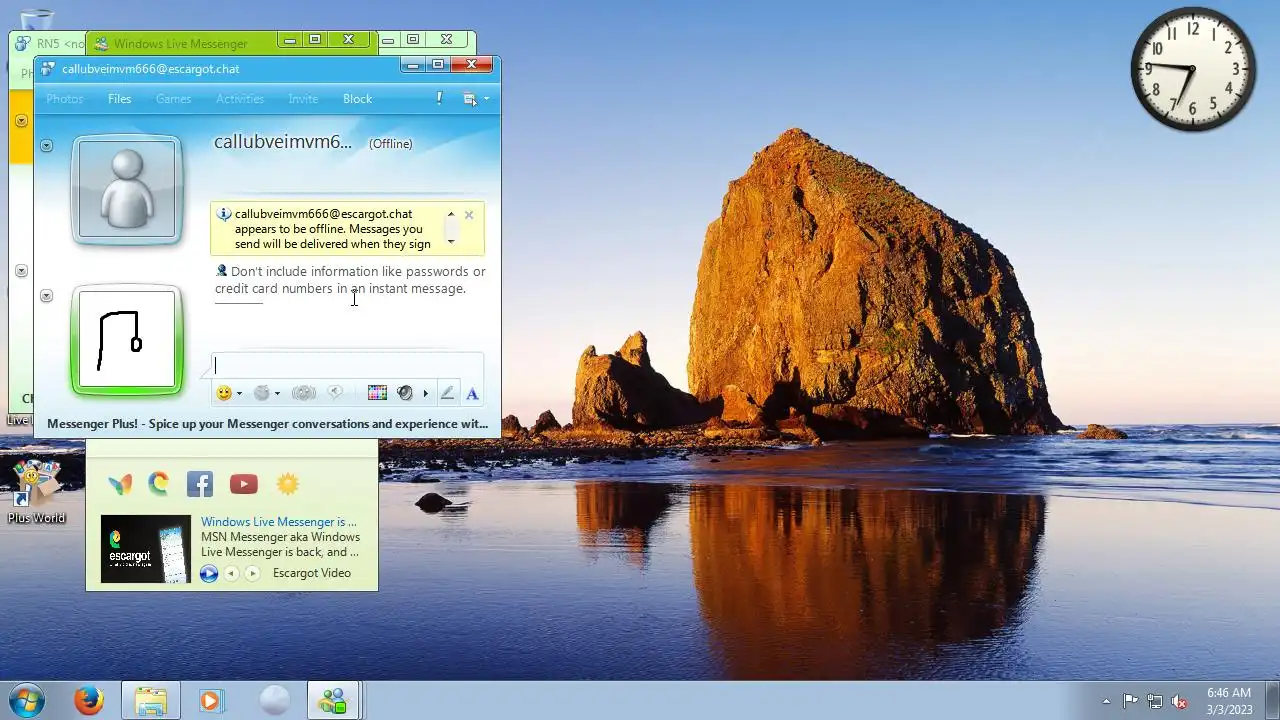
Task: Click the yellow sun weather icon
Action: pyautogui.click(x=288, y=484)
